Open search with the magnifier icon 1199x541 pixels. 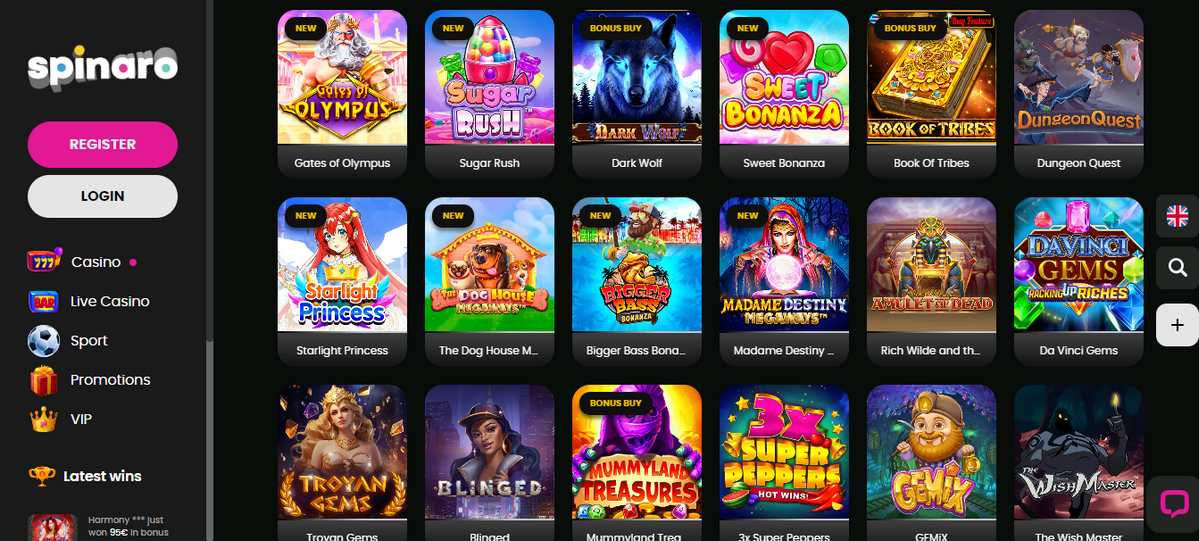click(1177, 268)
